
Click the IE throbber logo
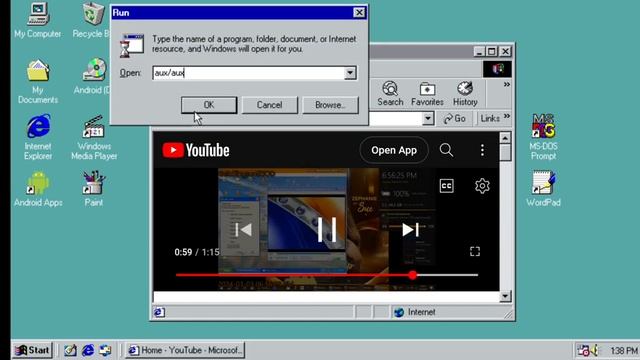coord(497,69)
